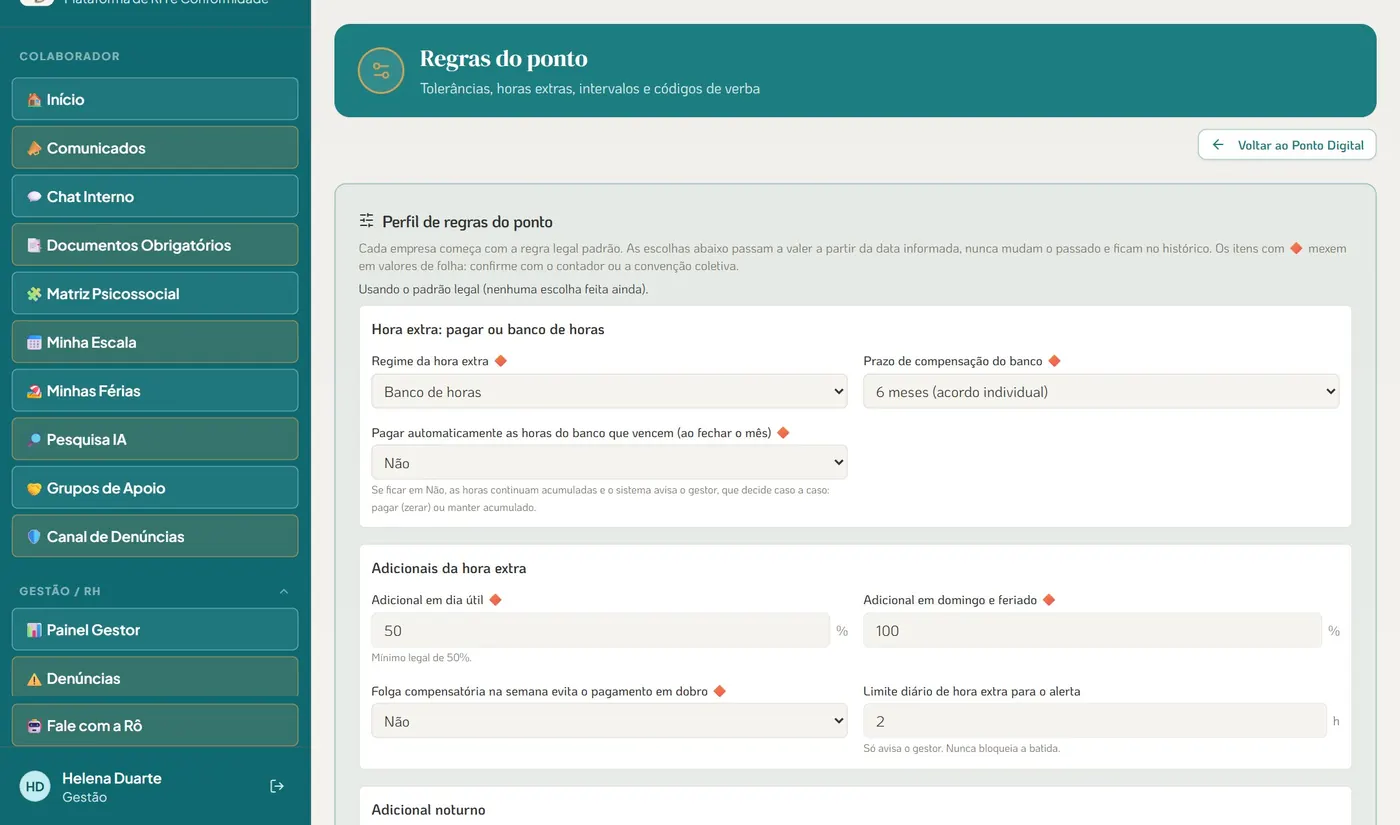Select Documentos Obrigatórios in the sidebar
This screenshot has width=1400, height=825.
pyautogui.click(x=155, y=245)
